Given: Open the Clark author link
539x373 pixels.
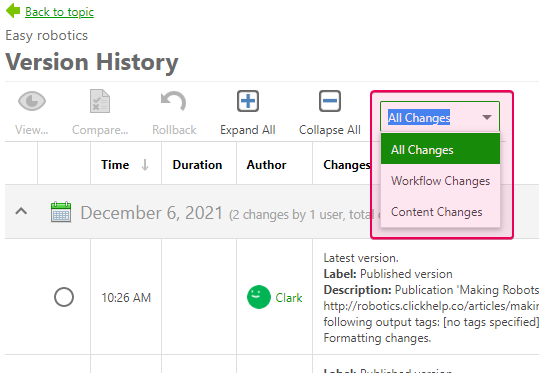Looking at the screenshot, I should pos(289,297).
